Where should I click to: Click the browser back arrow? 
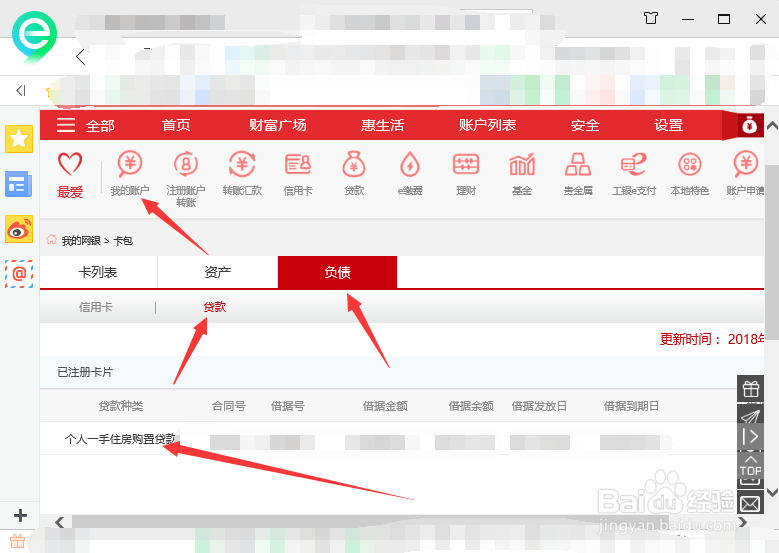81,57
